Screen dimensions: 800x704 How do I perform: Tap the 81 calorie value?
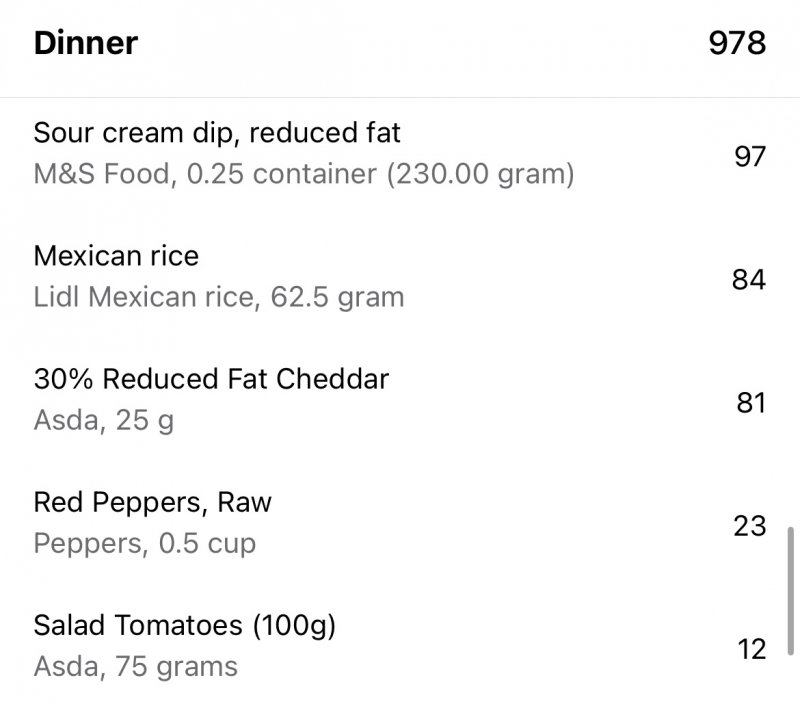(751, 404)
